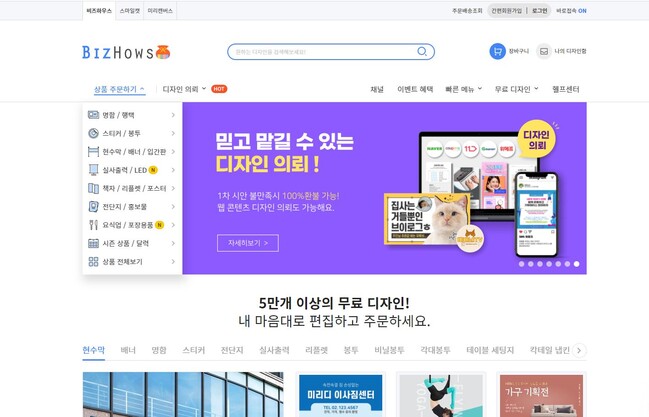649x417 pixels.
Task: Select the first carousel dot indicator
Action: 522,264
